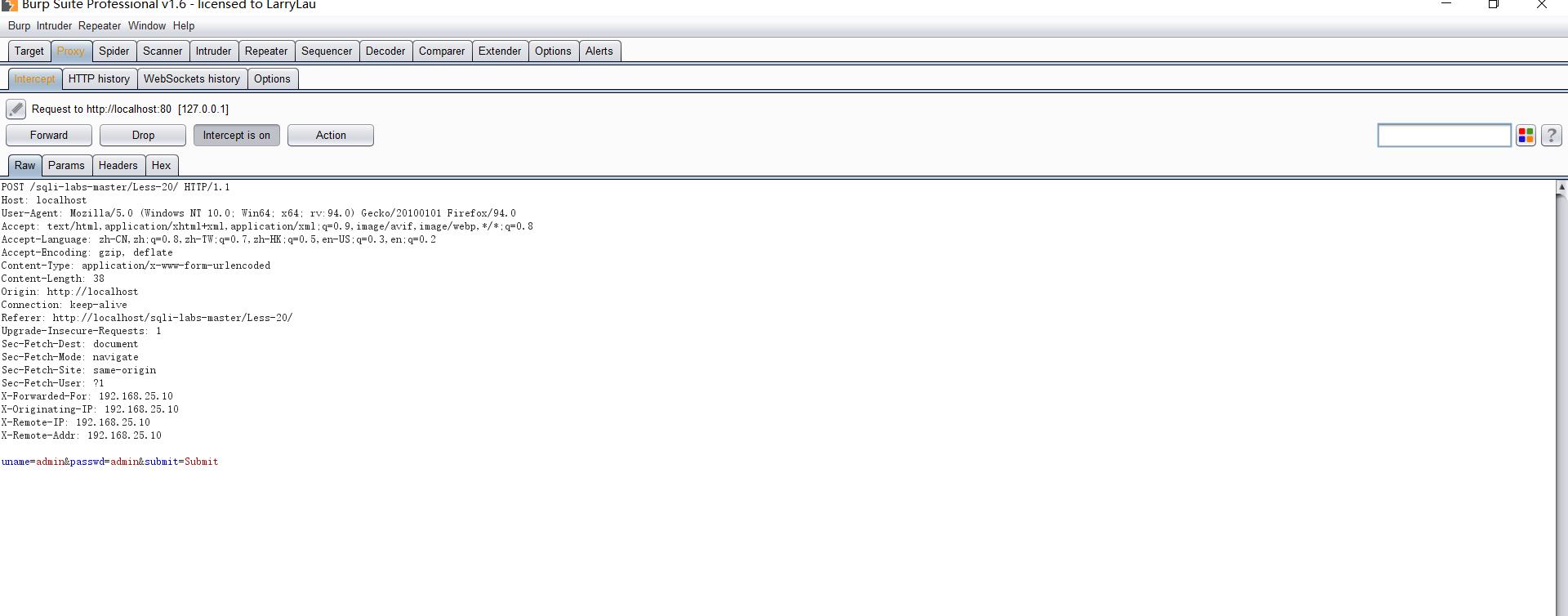
Task: Switch to the Hex view tab
Action: pyautogui.click(x=162, y=166)
